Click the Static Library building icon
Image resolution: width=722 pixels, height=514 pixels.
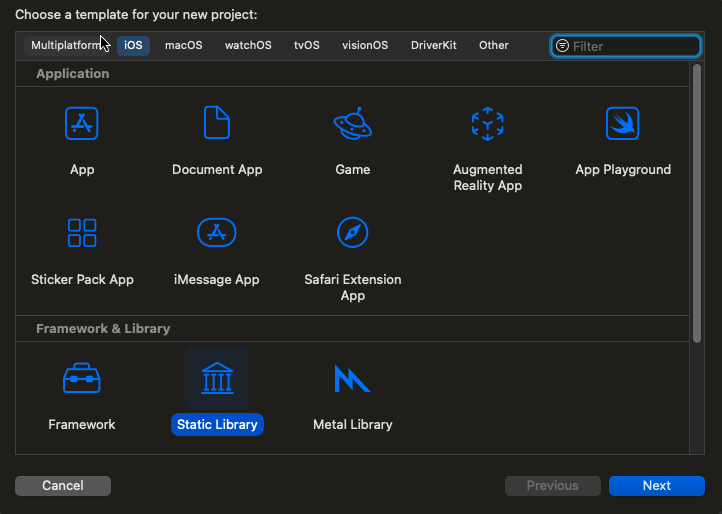click(217, 378)
